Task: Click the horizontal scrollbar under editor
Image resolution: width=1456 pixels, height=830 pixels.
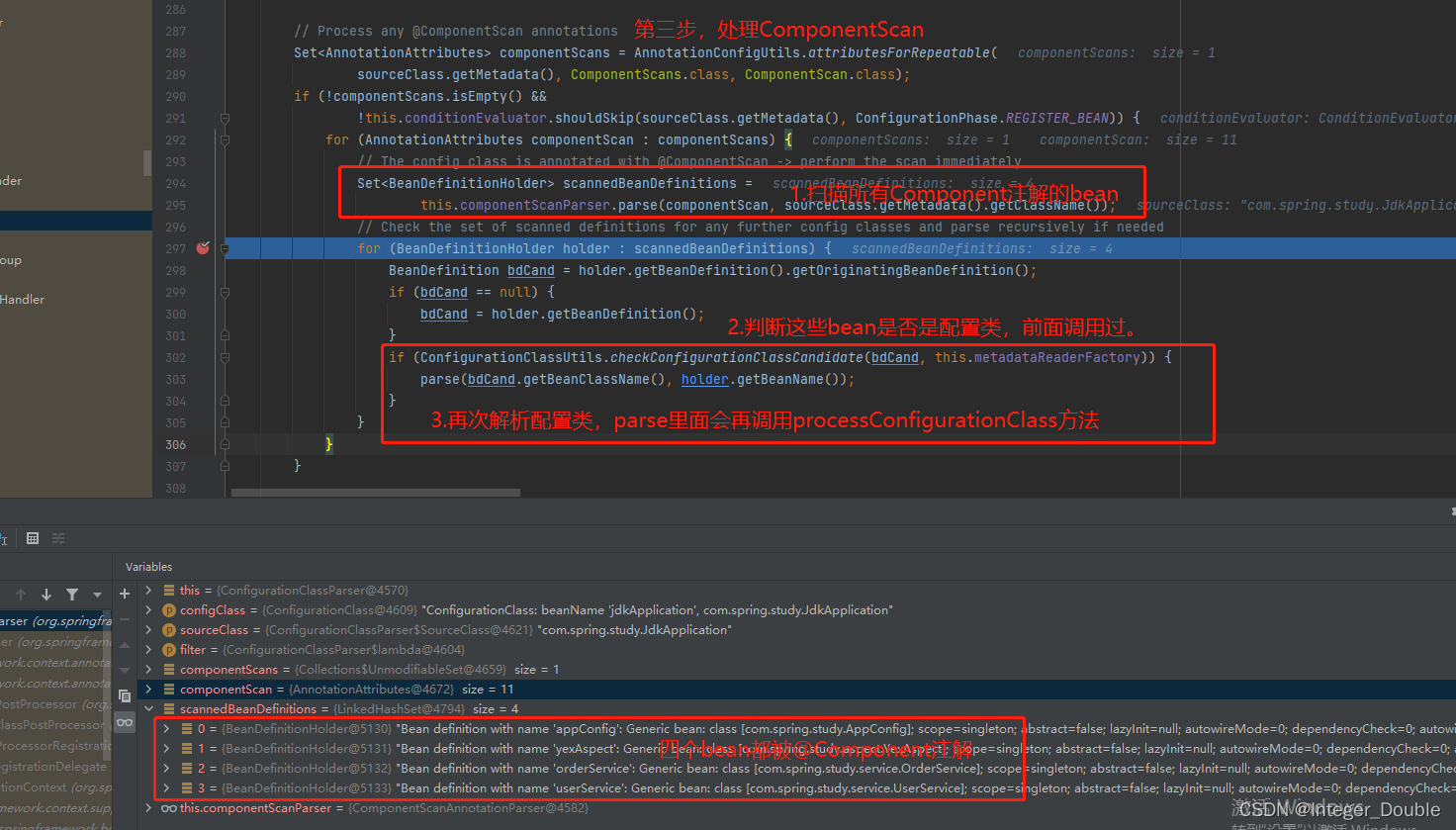Action: [x=375, y=492]
